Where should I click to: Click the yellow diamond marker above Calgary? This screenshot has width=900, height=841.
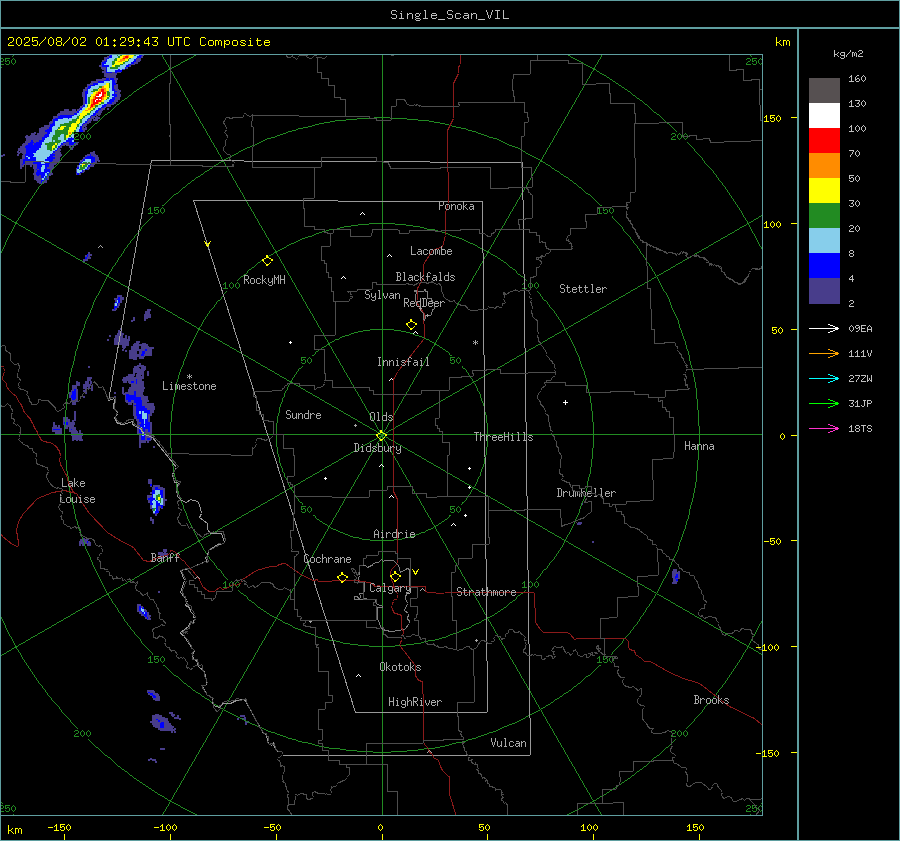395,576
